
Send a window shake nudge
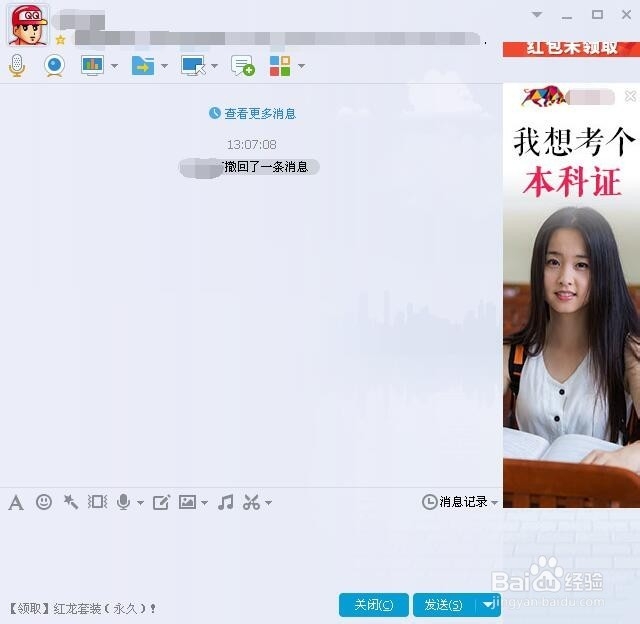point(98,502)
